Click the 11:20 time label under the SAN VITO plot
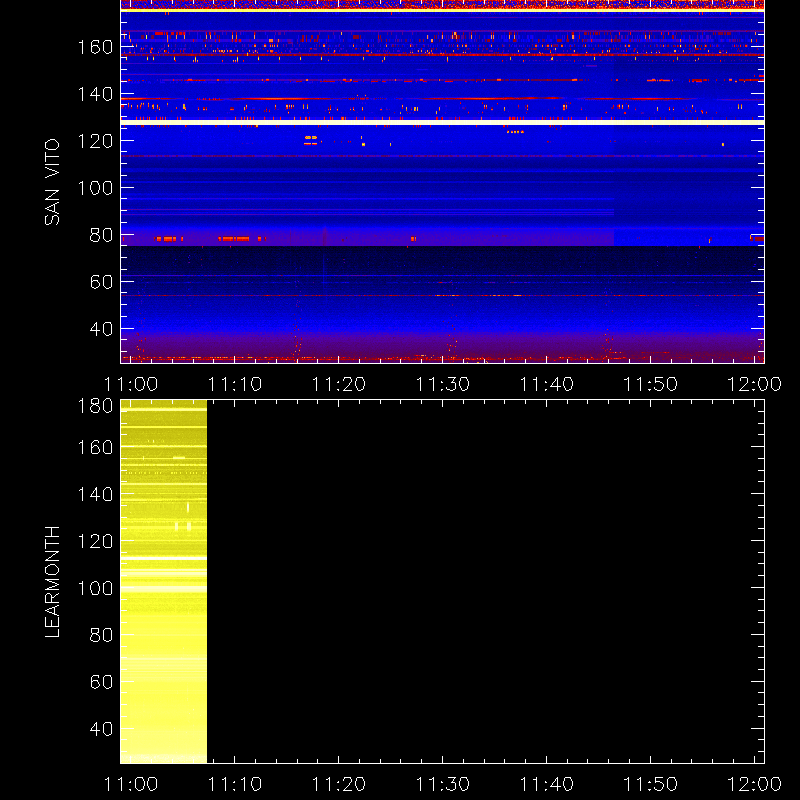Screen dimensions: 800x800 [x=339, y=384]
